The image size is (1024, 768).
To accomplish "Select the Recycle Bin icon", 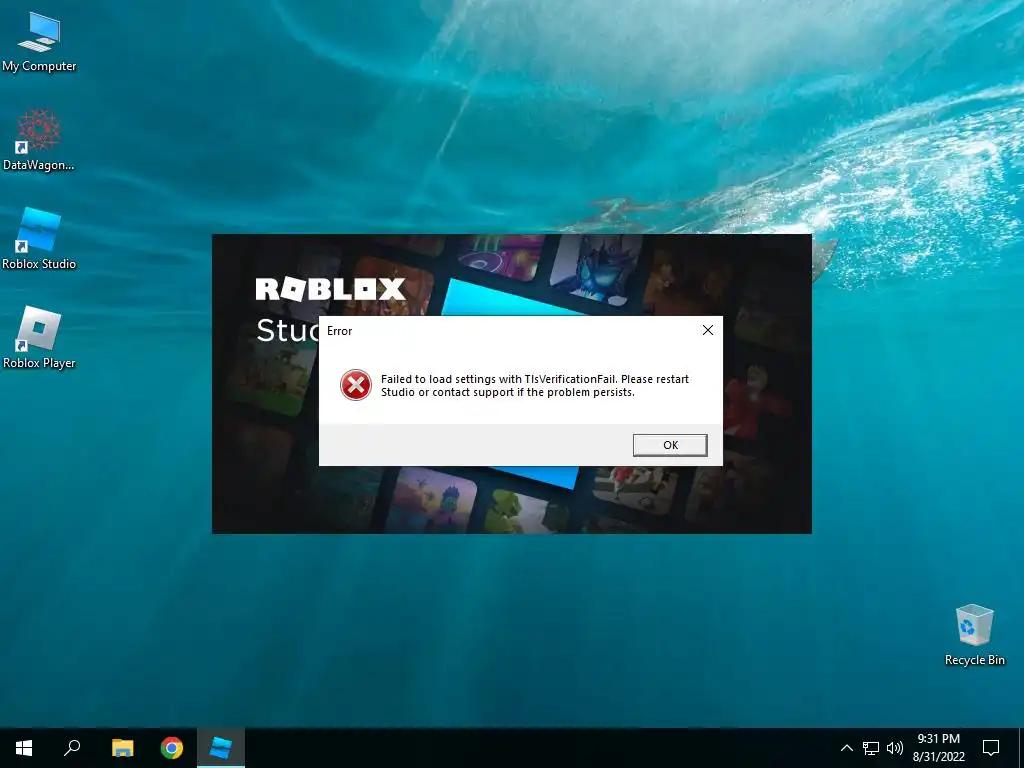I will (x=974, y=635).
